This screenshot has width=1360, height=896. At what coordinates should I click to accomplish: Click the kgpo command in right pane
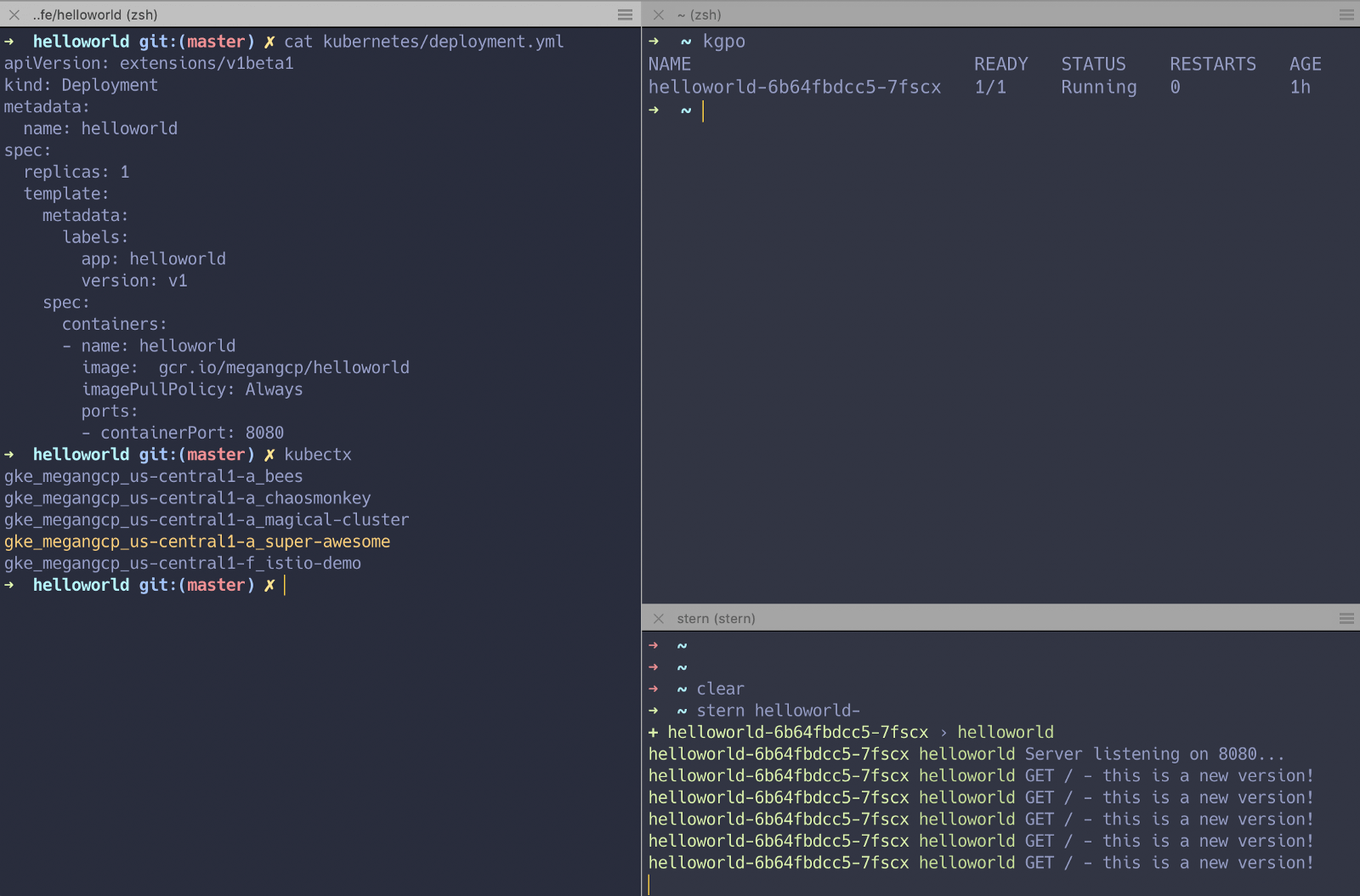click(x=724, y=42)
